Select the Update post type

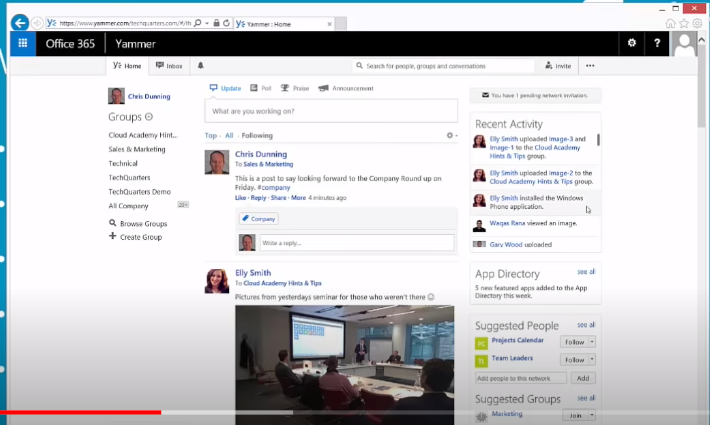click(x=225, y=88)
